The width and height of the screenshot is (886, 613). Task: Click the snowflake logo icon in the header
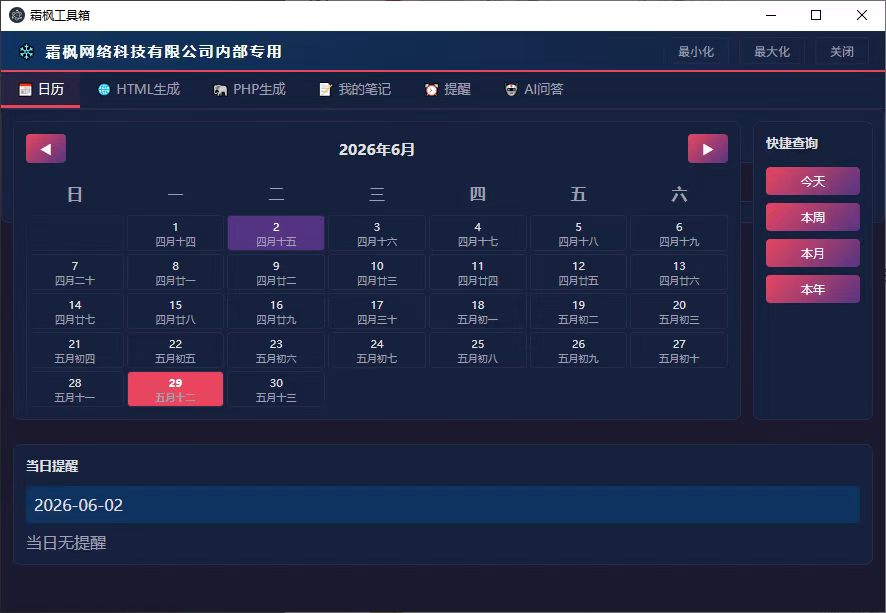tap(26, 52)
